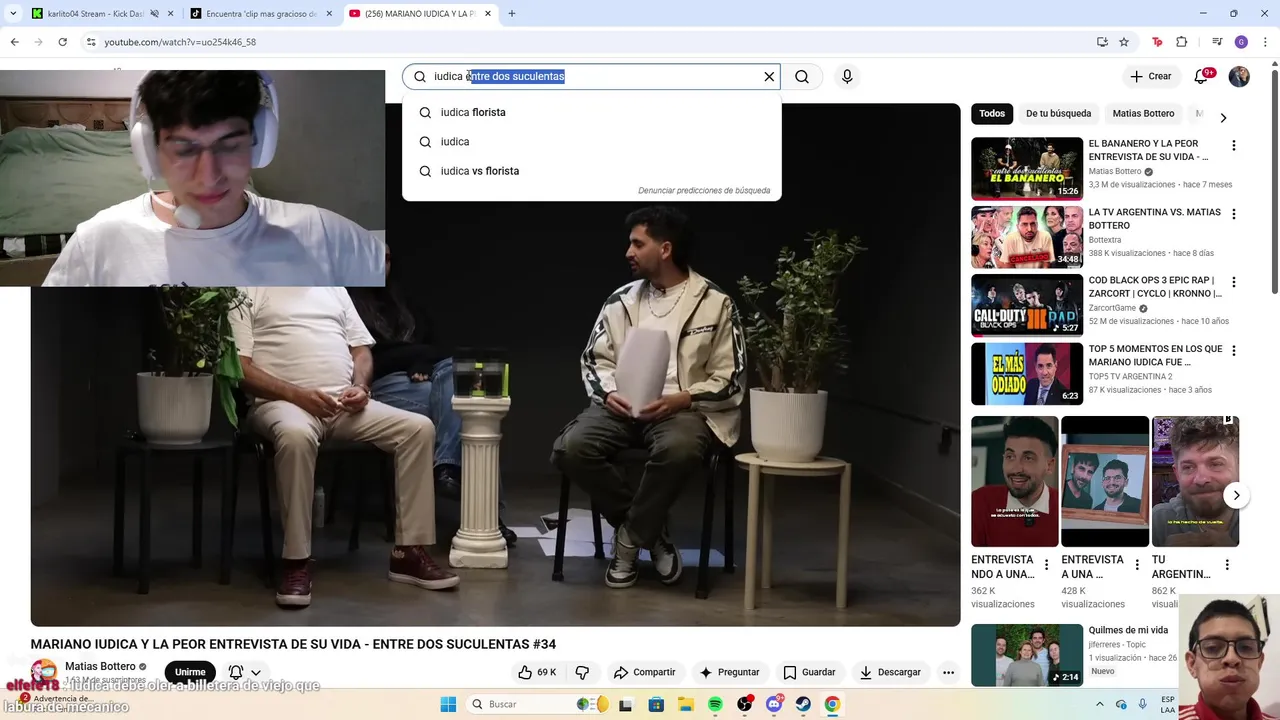The image size is (1280, 720).
Task: Open Matias Bottero channel name link
Action: coord(100,666)
